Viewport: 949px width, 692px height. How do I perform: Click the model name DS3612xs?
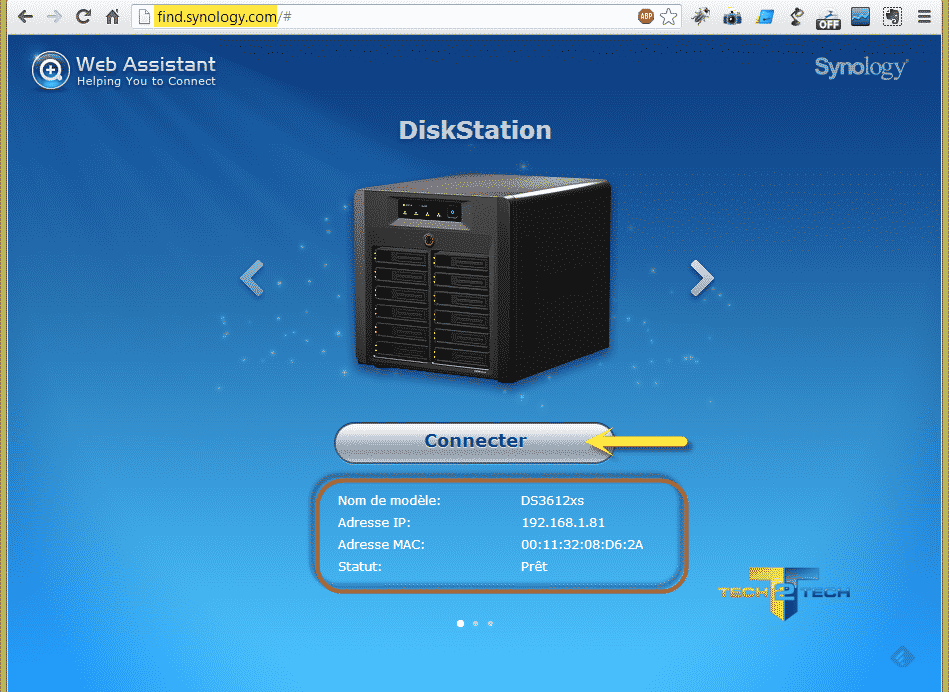[553, 501]
